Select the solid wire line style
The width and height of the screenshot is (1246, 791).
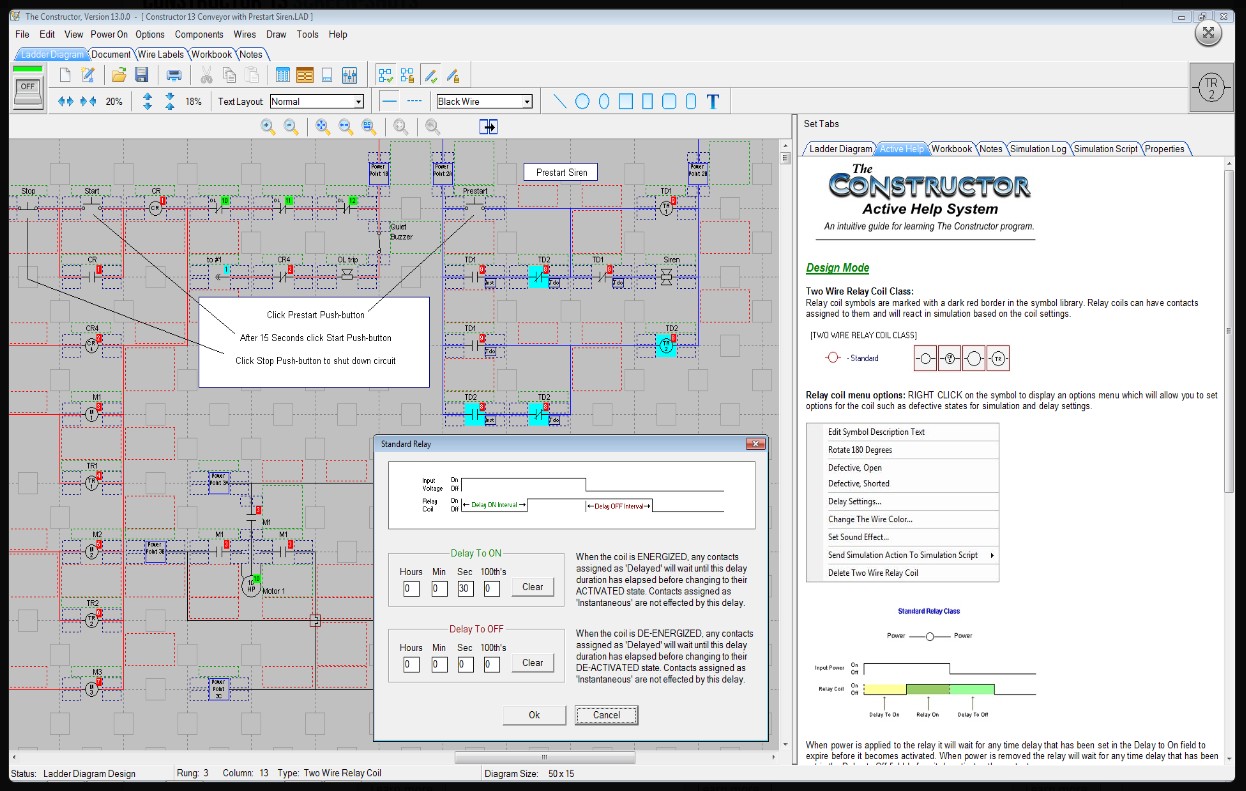coord(390,101)
